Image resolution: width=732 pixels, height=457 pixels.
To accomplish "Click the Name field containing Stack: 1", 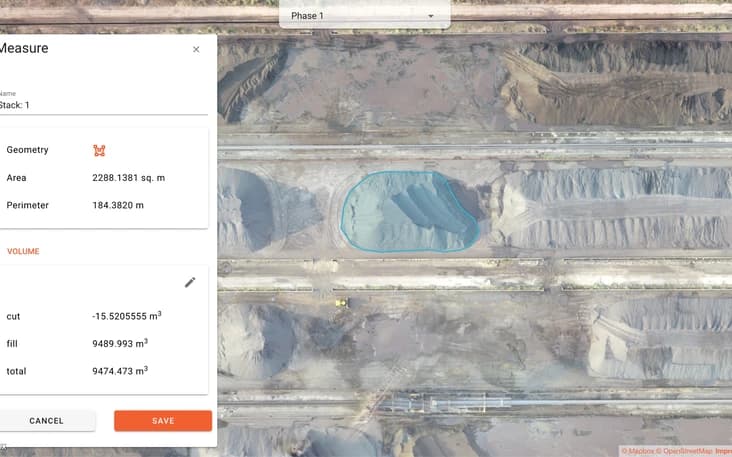I will point(100,105).
